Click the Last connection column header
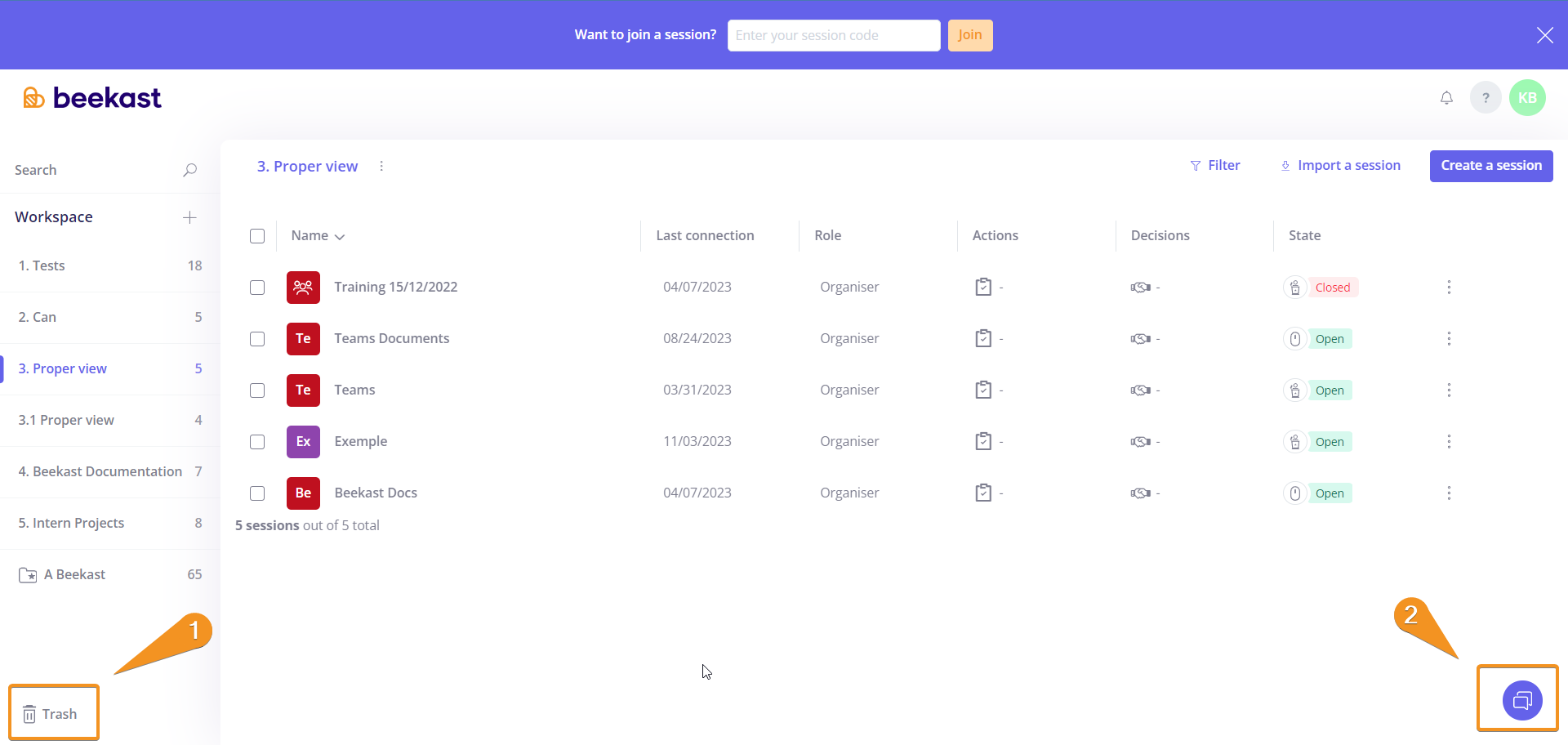Screen dimensions: 1568x745 pyautogui.click(x=705, y=235)
